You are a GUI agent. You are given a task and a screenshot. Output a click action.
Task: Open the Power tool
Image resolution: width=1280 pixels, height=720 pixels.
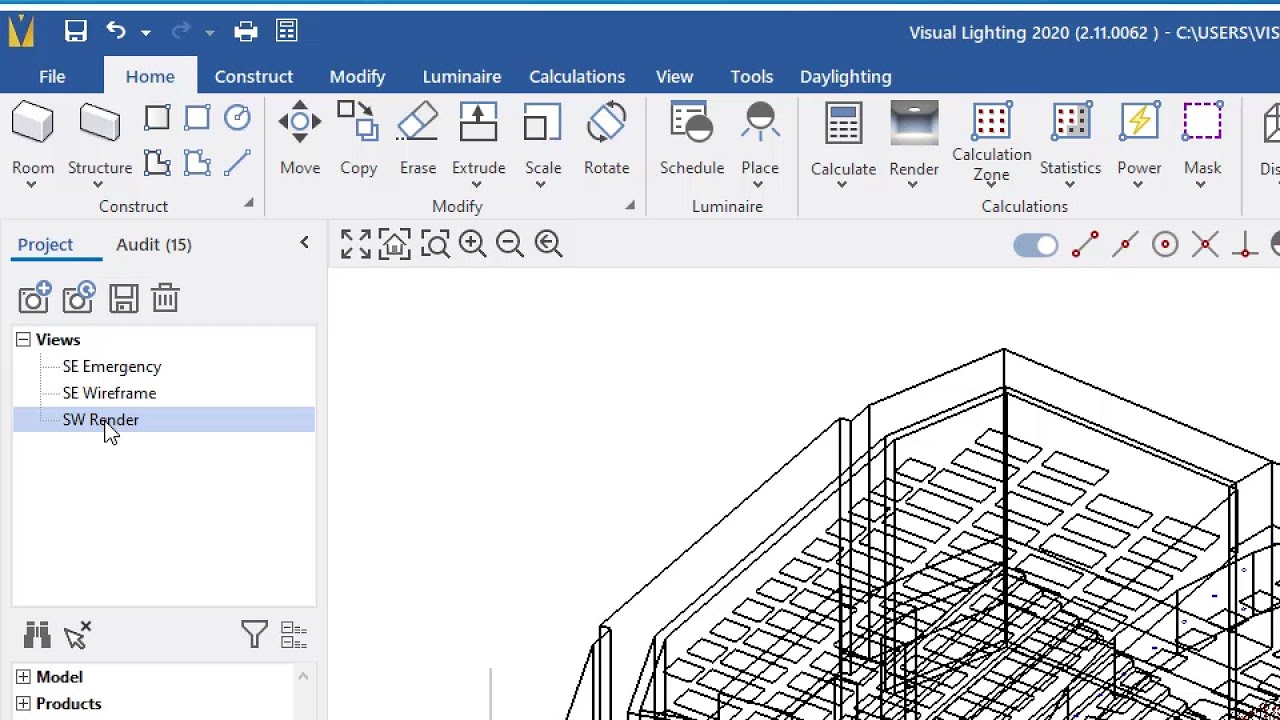[x=1139, y=140]
